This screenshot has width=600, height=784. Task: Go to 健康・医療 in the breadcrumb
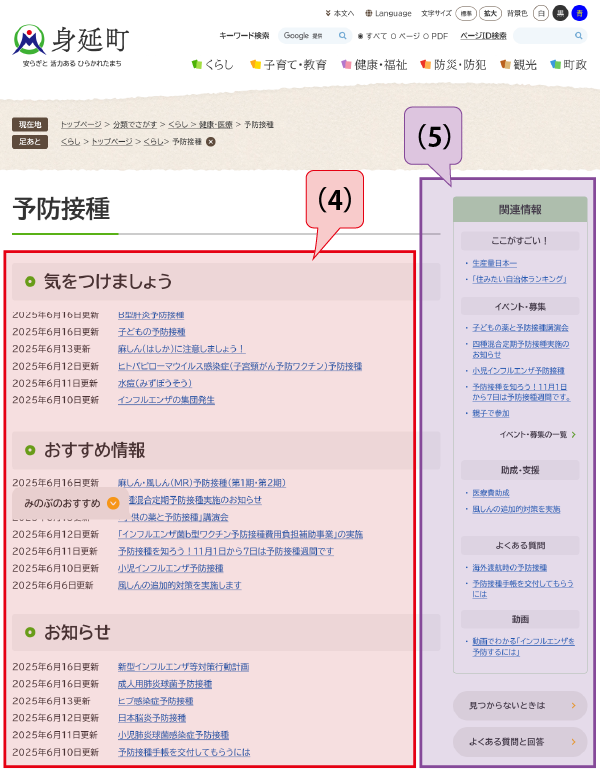[216, 124]
